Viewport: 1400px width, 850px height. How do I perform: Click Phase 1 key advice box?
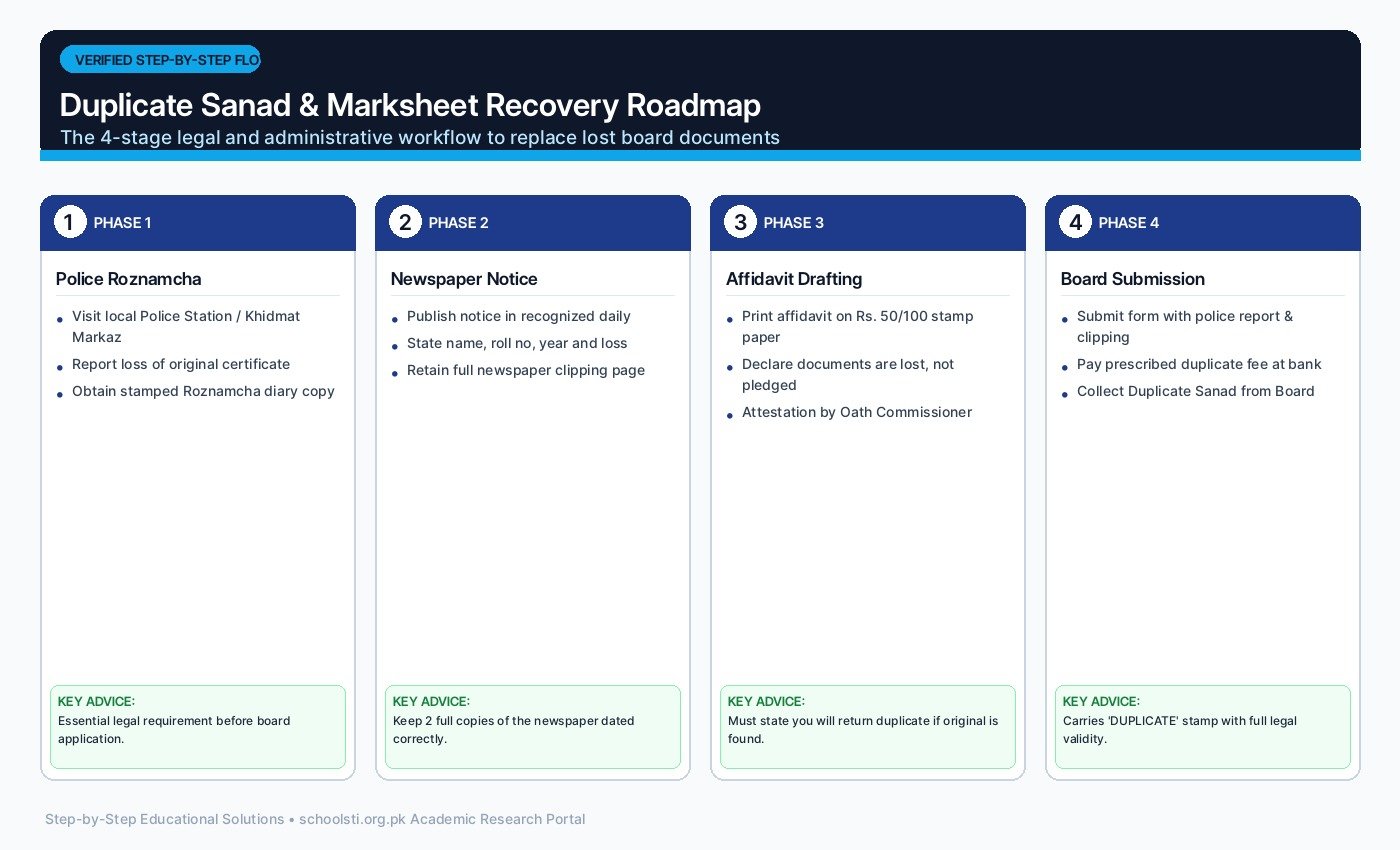pyautogui.click(x=198, y=727)
